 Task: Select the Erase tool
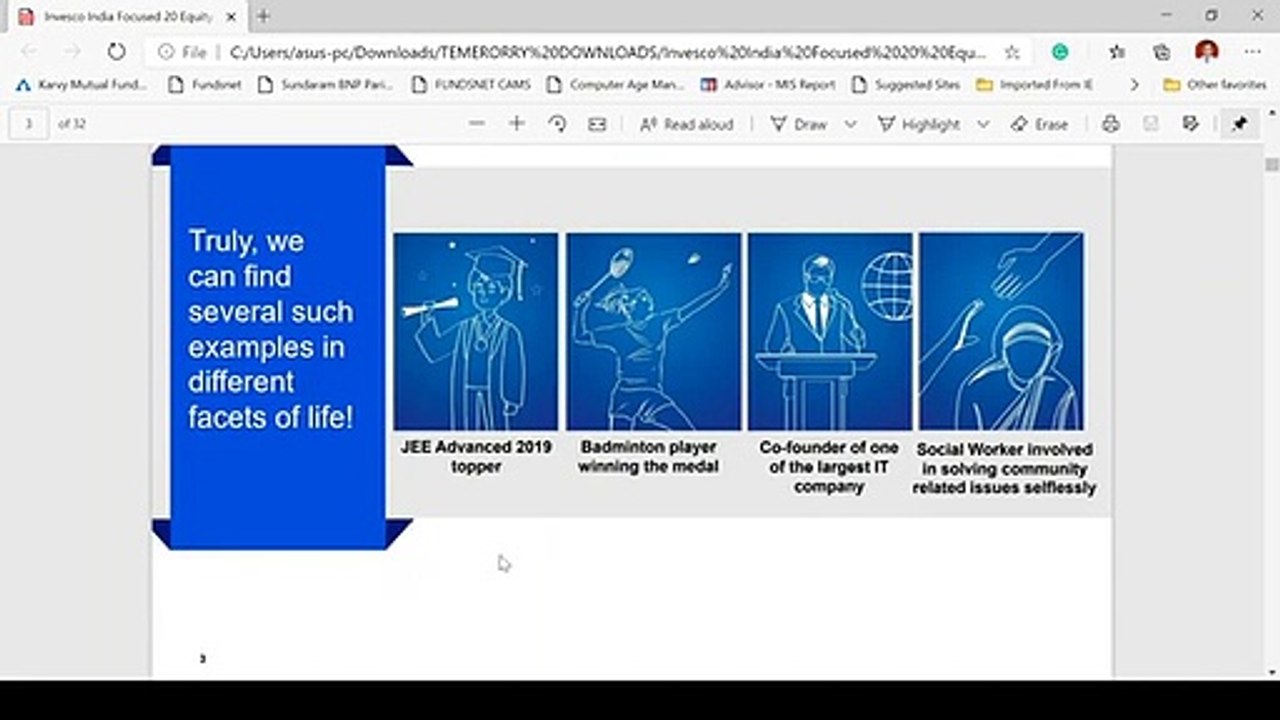(1039, 124)
